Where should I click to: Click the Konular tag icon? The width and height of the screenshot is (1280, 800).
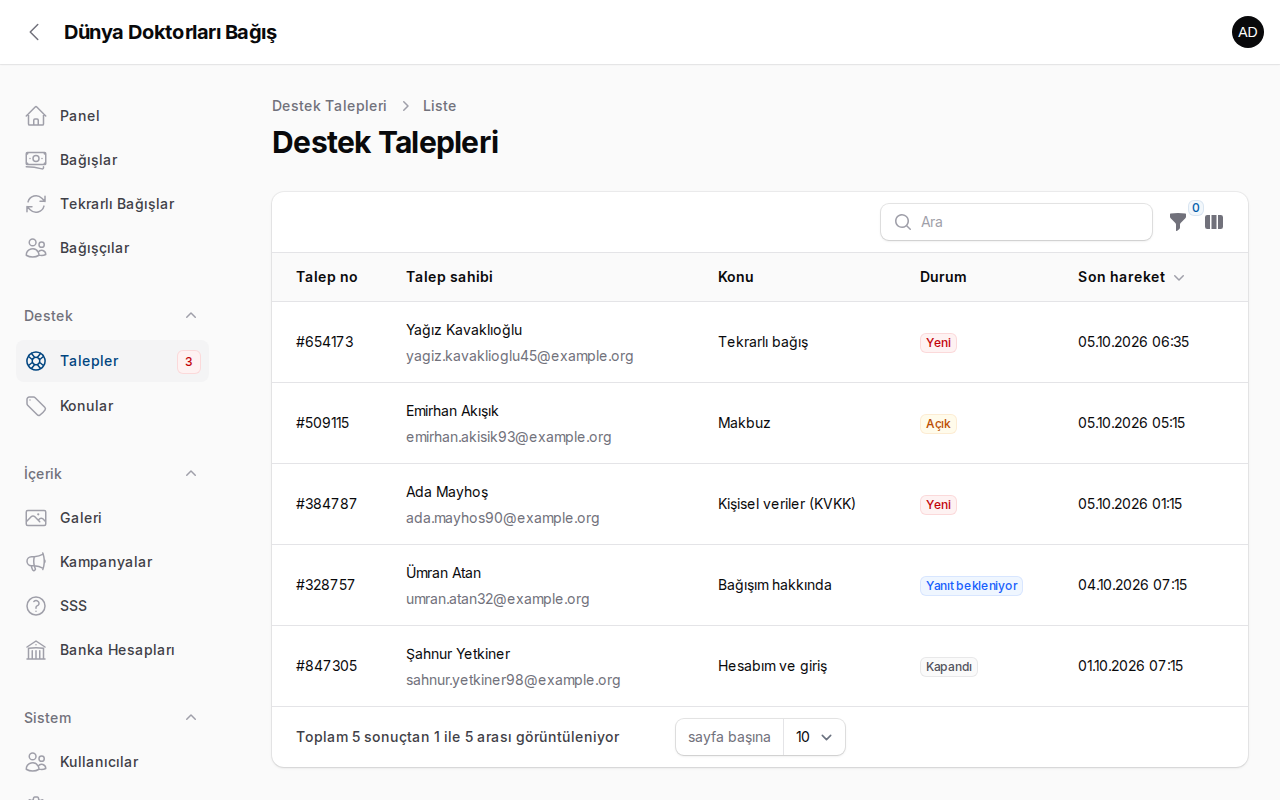(x=36, y=406)
